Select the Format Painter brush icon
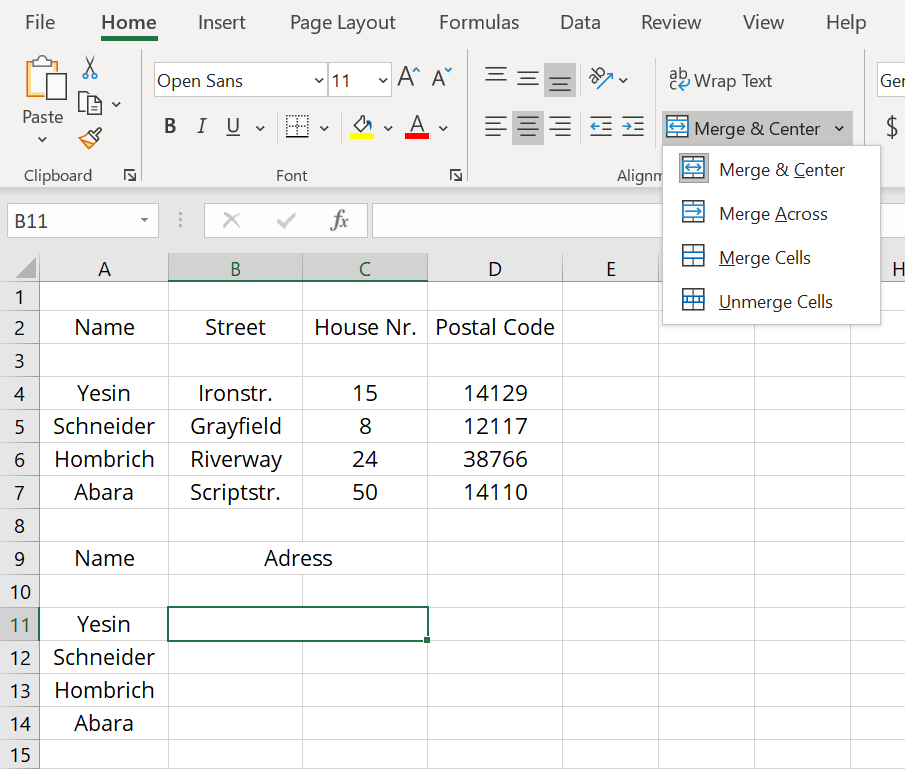The width and height of the screenshot is (905, 769). click(x=90, y=137)
